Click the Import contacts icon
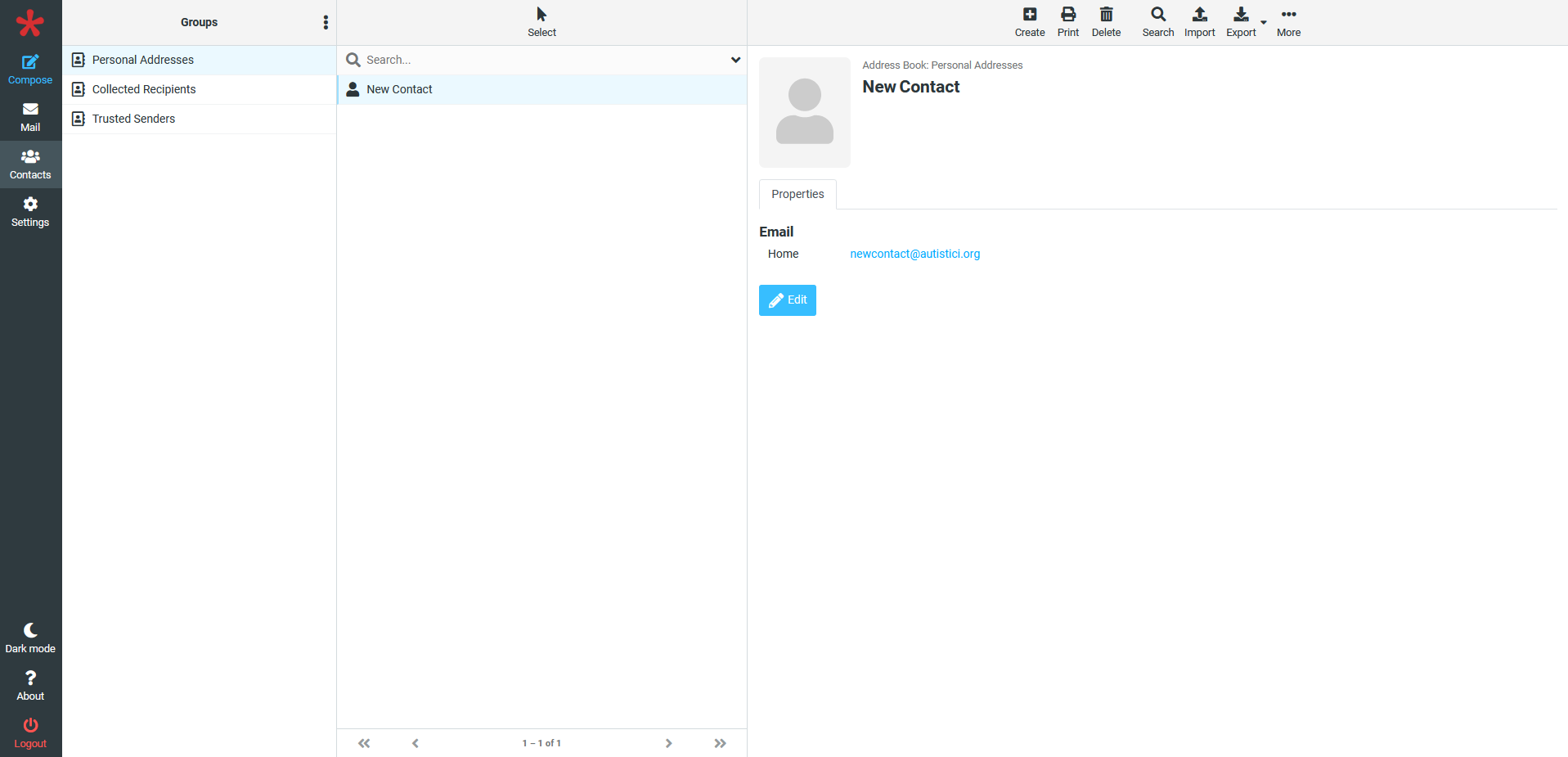The image size is (1568, 757). (1199, 15)
